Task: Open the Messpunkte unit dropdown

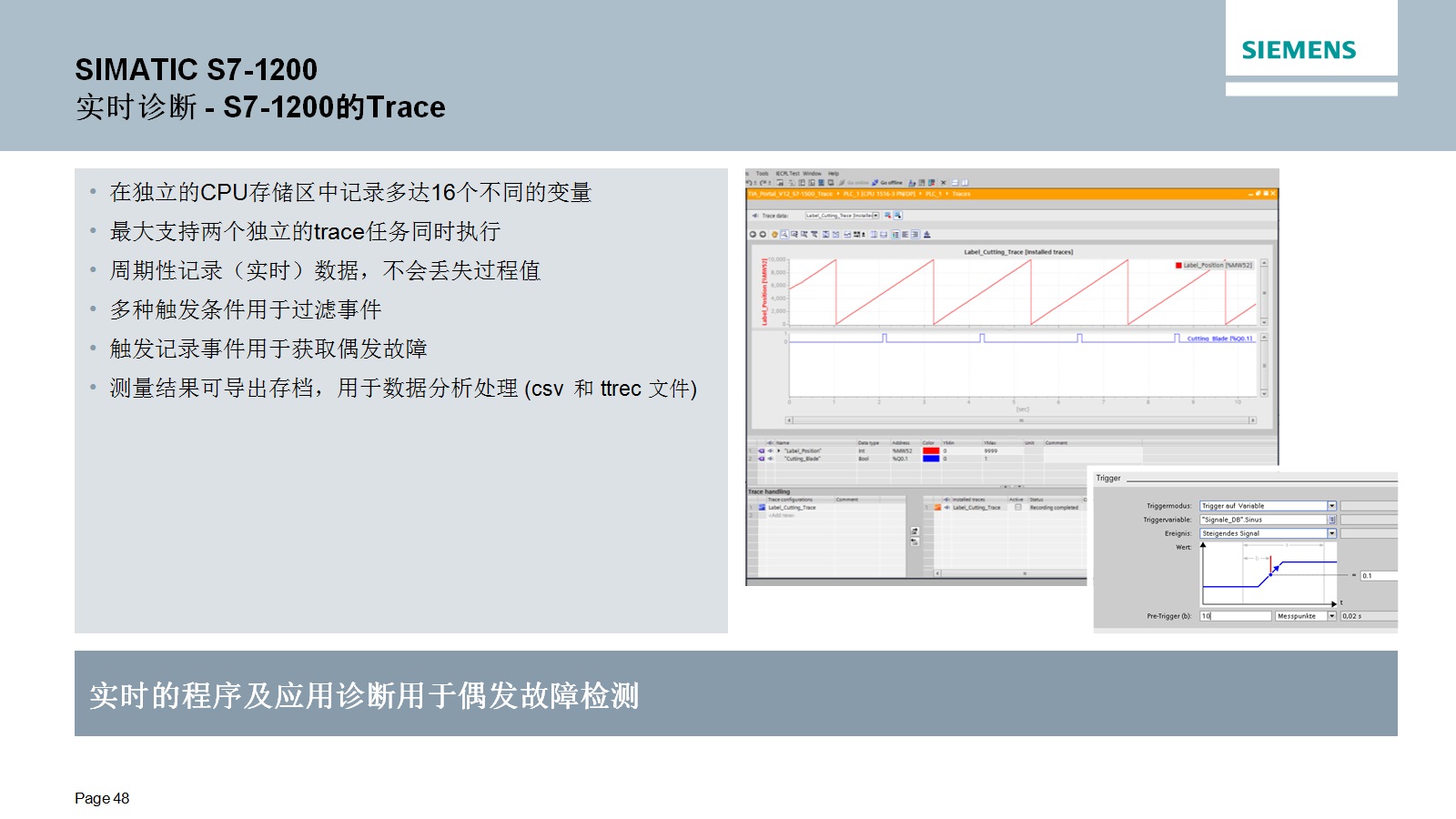Action: (1332, 616)
